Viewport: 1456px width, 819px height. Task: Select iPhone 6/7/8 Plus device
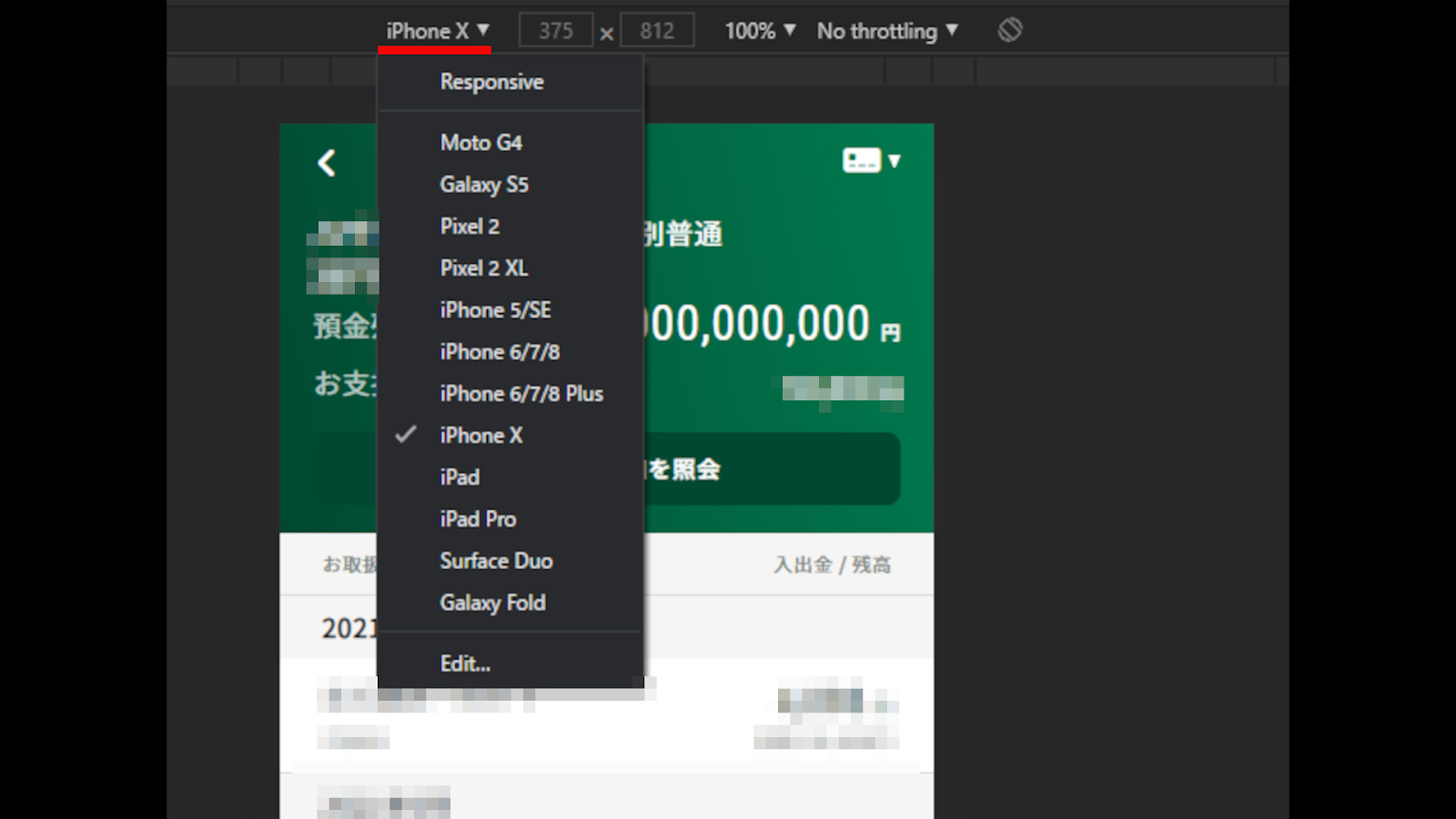(510, 394)
